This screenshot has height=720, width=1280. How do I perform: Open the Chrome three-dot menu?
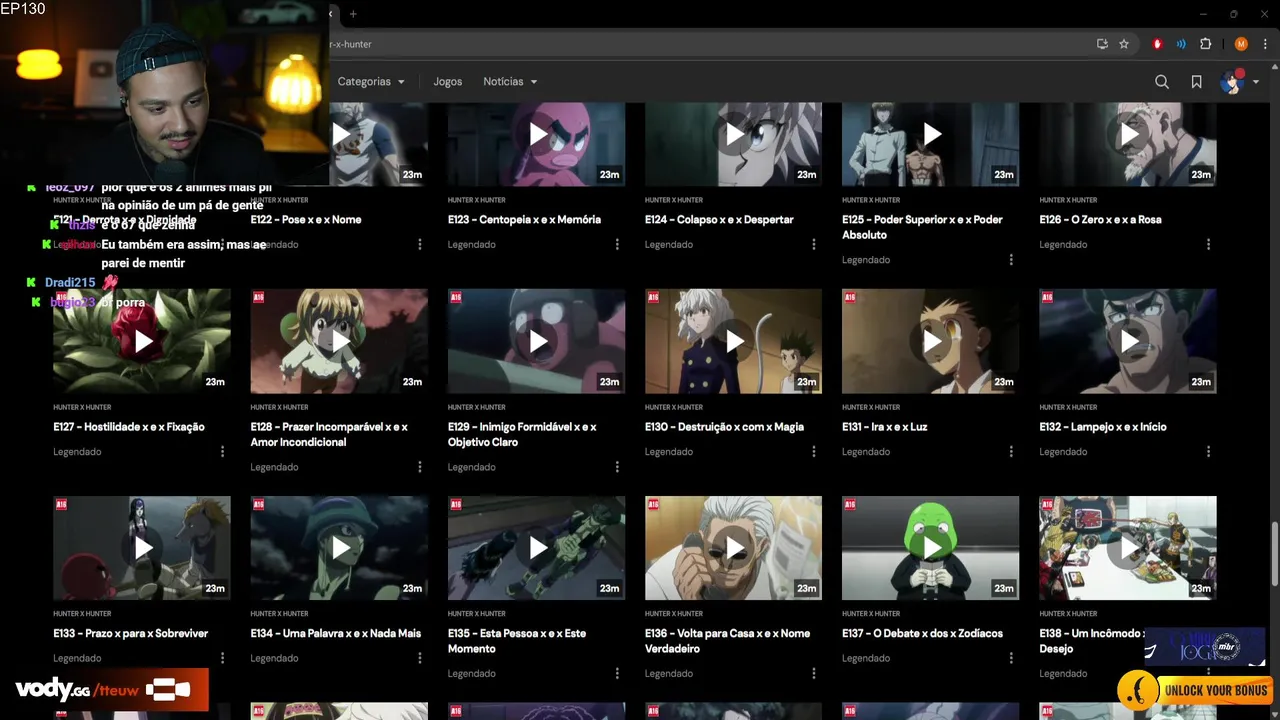[1263, 44]
